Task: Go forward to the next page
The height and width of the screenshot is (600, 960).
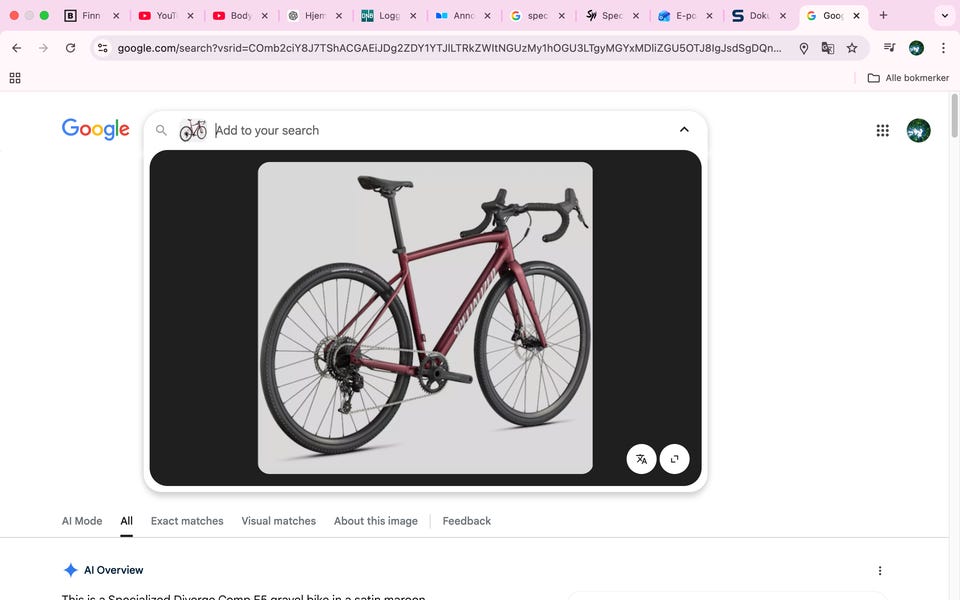Action: pyautogui.click(x=43, y=48)
